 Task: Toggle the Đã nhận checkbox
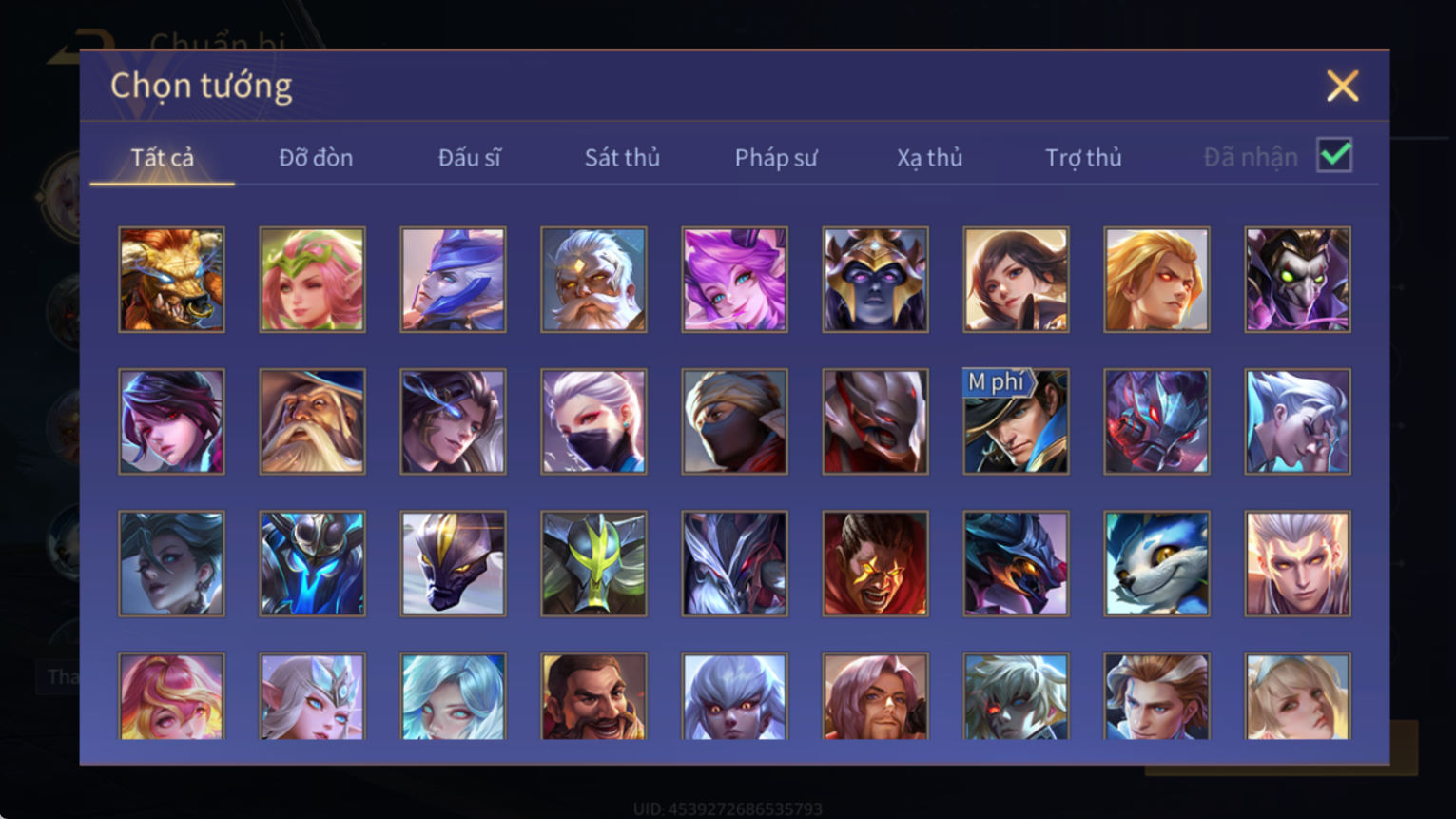pyautogui.click(x=1334, y=155)
